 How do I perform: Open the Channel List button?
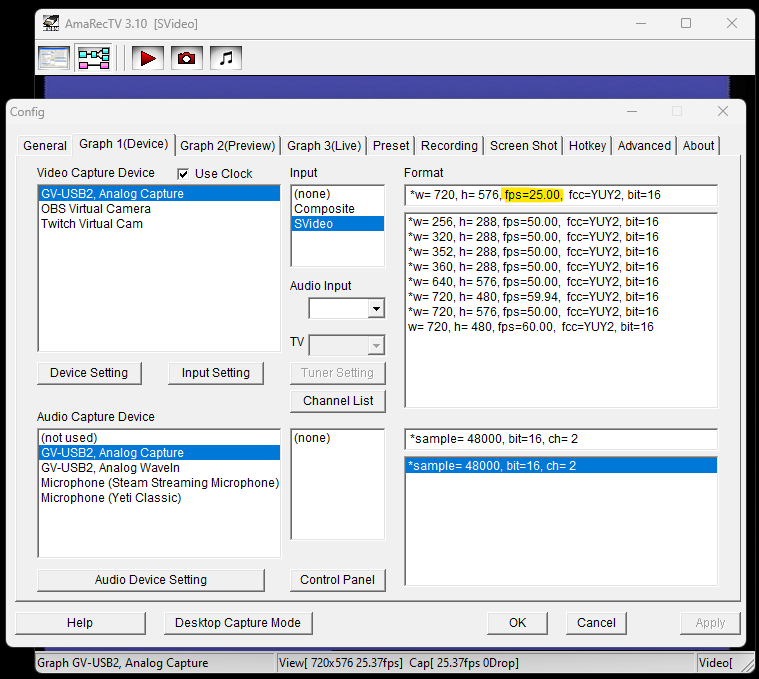click(x=338, y=401)
